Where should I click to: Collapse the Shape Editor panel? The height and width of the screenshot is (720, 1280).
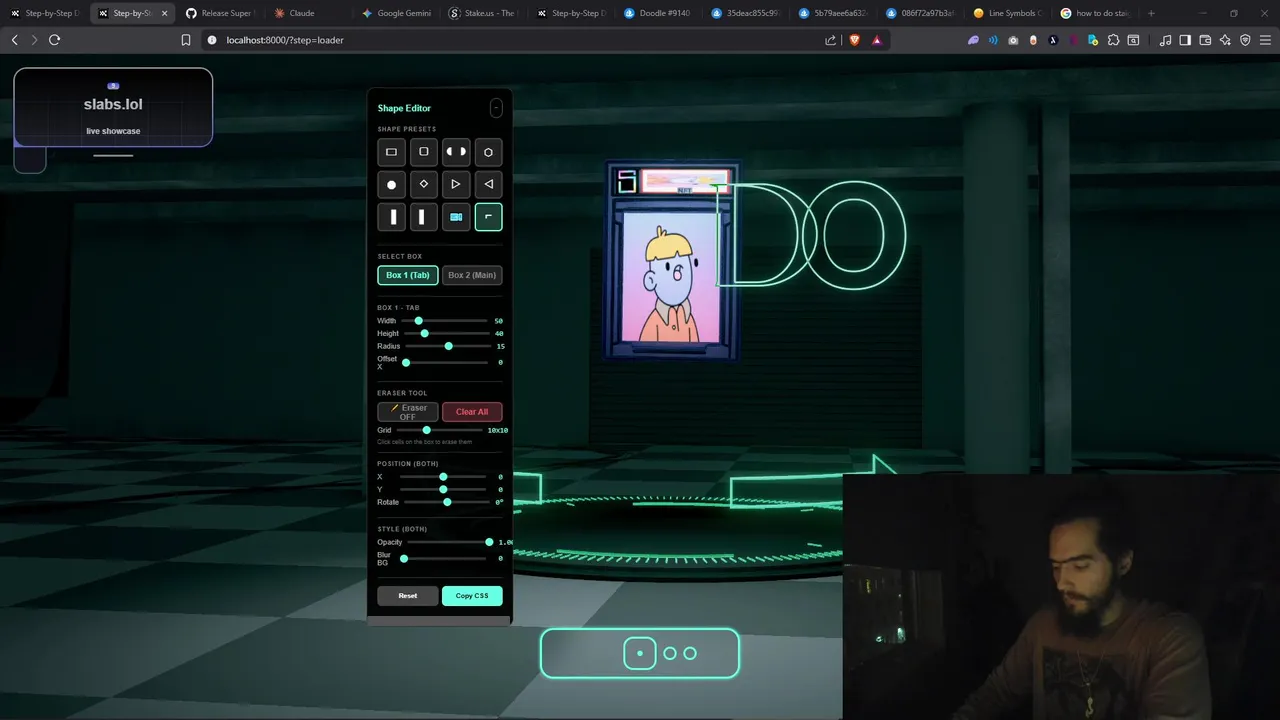(496, 108)
